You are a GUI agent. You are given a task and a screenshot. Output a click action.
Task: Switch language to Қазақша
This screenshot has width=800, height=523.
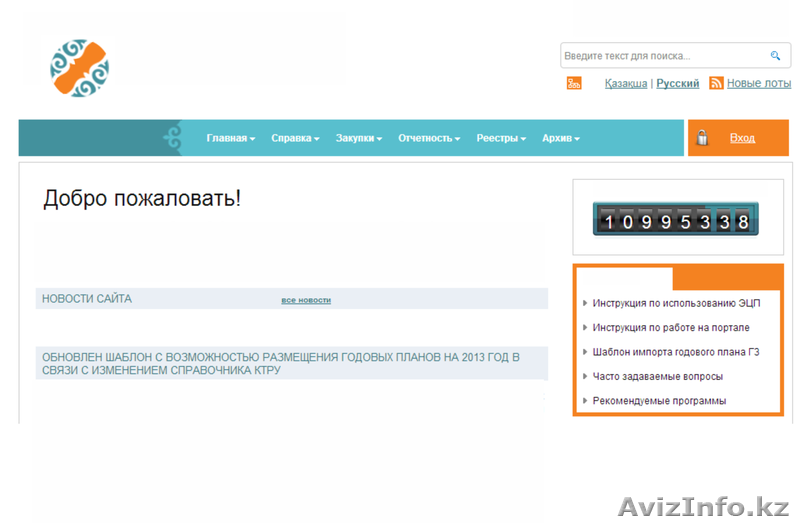click(626, 83)
